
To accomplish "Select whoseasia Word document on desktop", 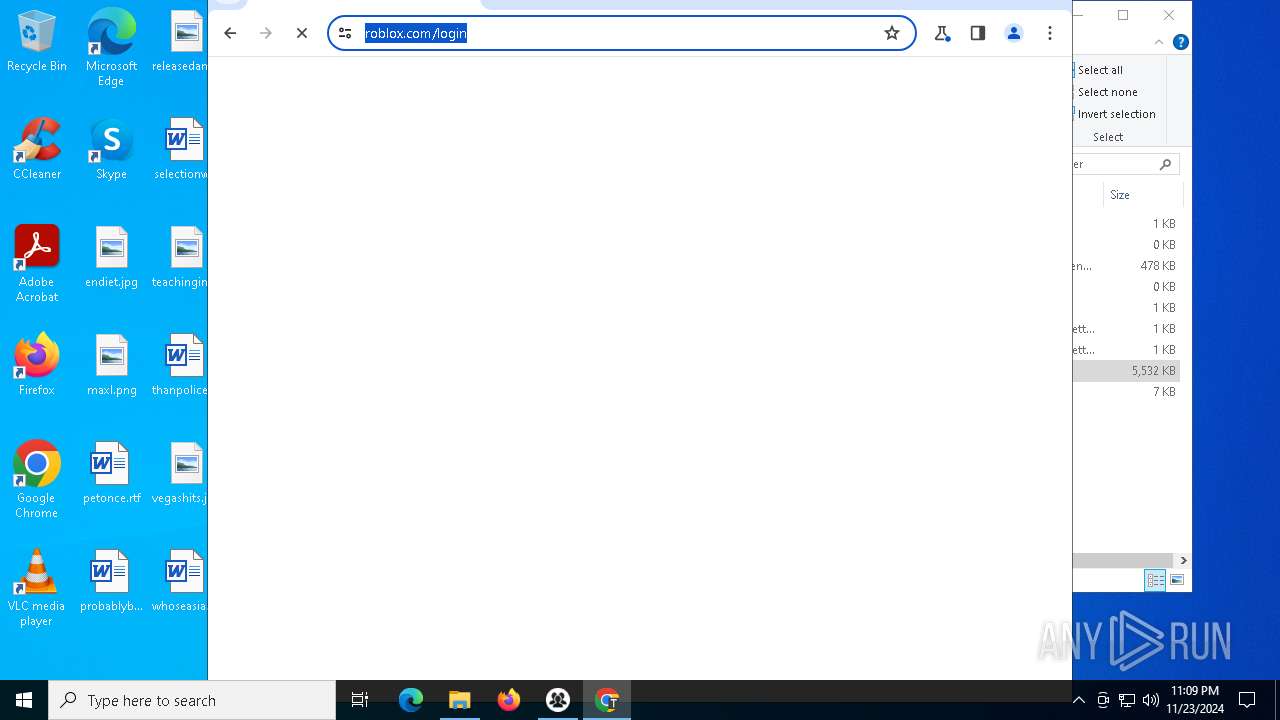I will [181, 582].
